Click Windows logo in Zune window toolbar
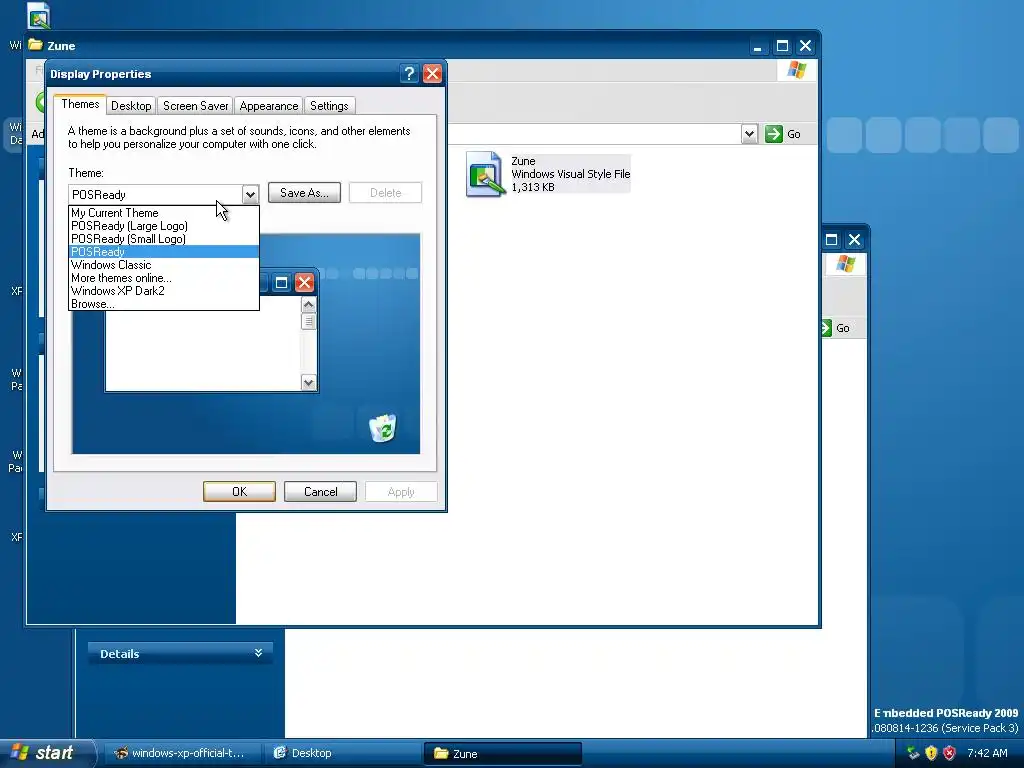The height and width of the screenshot is (768, 1024). pyautogui.click(x=796, y=70)
